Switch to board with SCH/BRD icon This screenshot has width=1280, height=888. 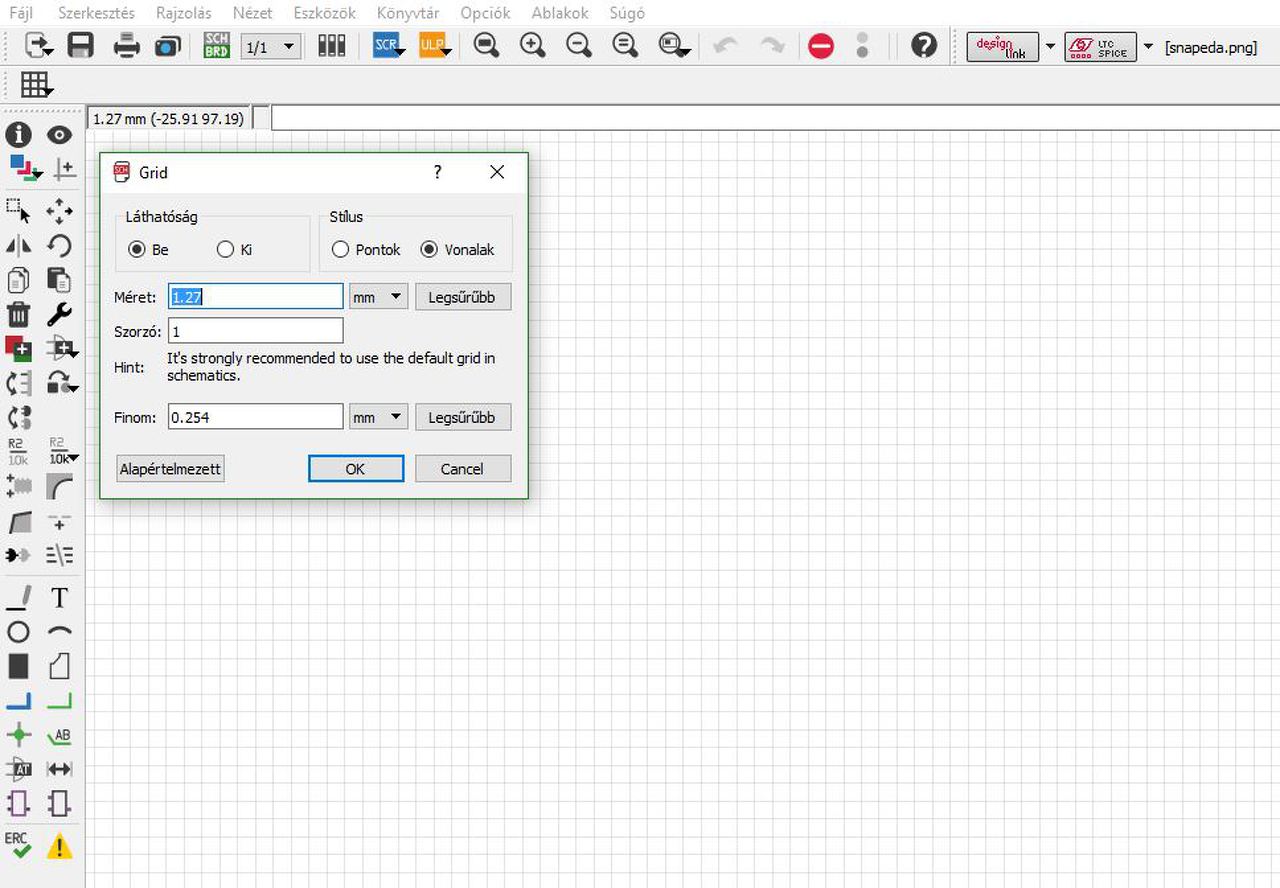(x=217, y=46)
